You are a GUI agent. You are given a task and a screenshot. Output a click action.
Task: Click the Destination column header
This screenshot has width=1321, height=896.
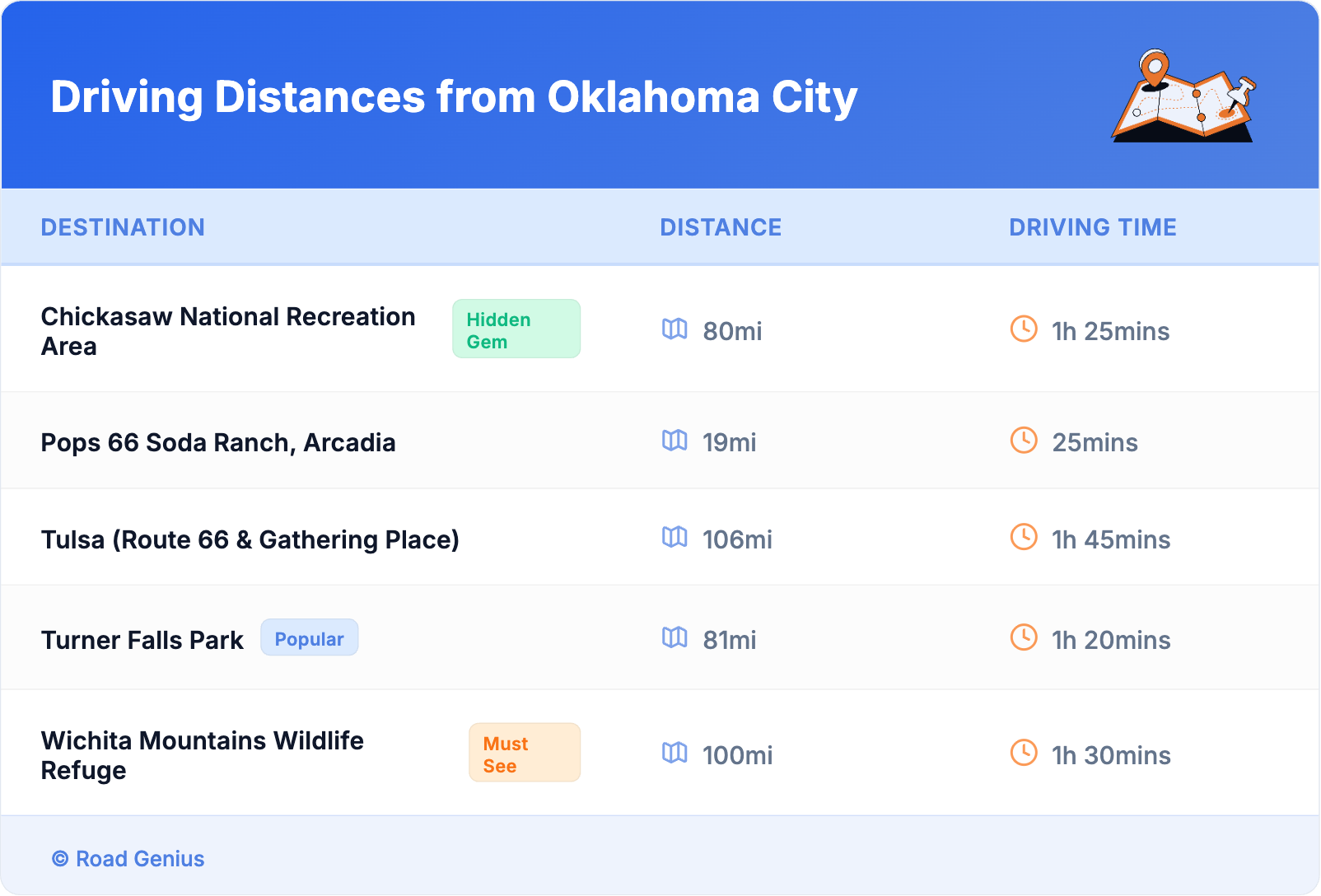coord(123,227)
